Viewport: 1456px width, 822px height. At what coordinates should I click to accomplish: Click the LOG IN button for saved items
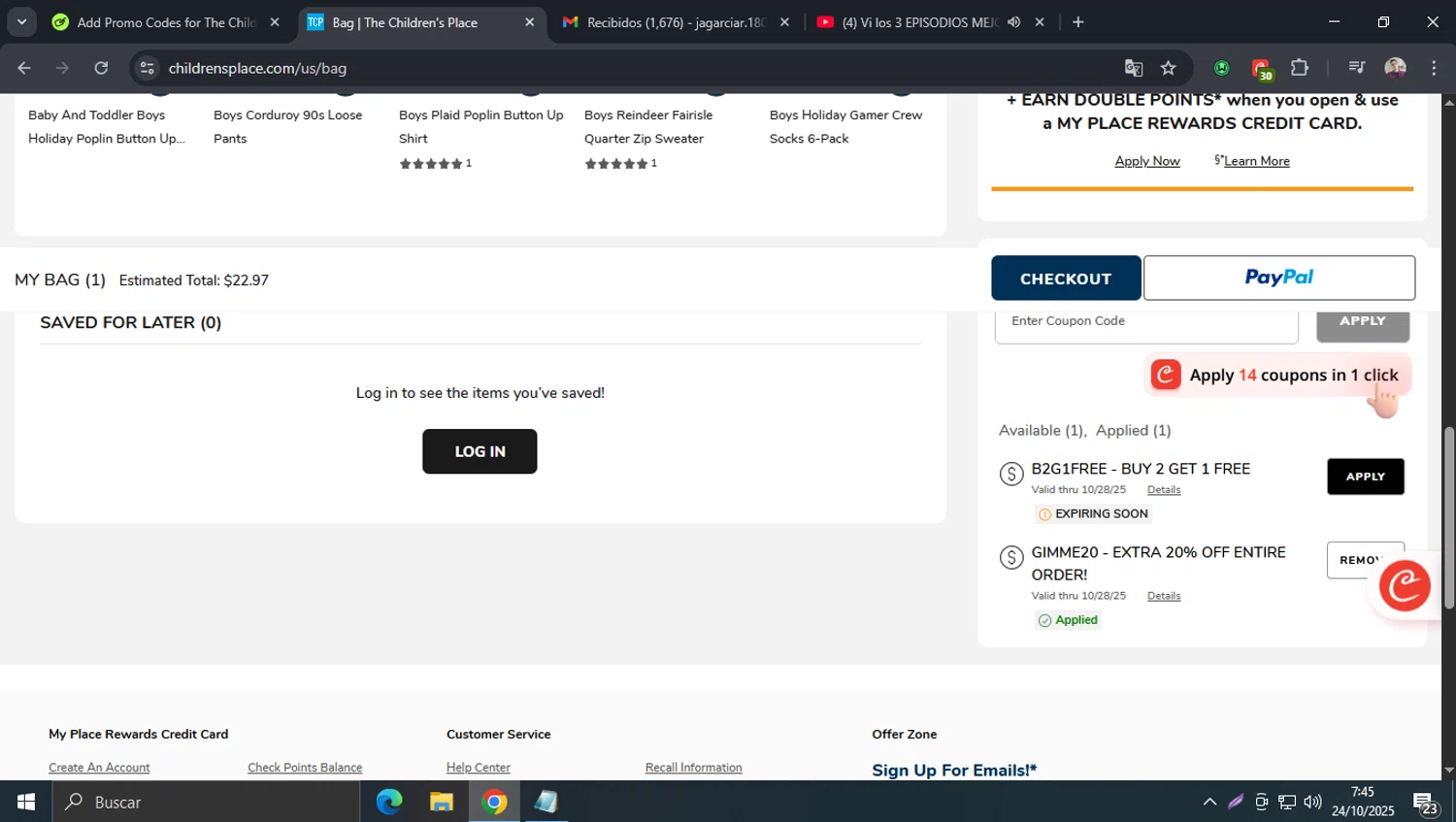480,451
